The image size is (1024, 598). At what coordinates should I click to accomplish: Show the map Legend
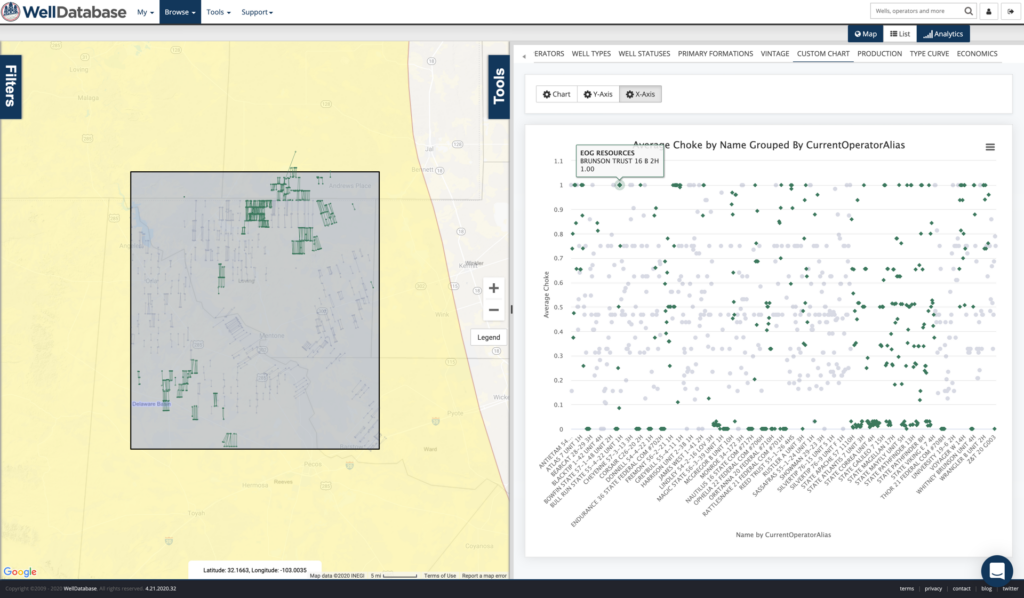click(x=488, y=338)
